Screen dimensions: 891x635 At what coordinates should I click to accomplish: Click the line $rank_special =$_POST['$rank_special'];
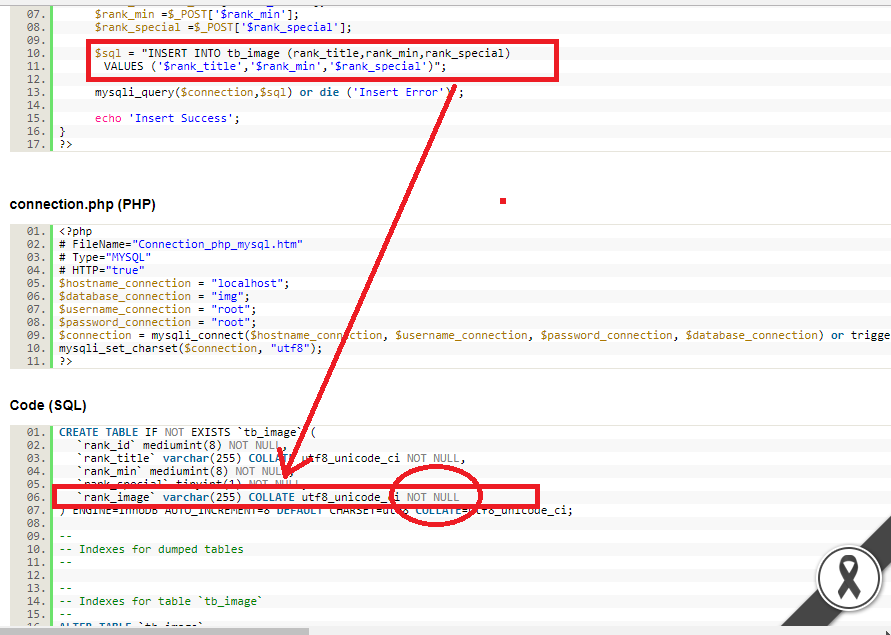pos(223,27)
